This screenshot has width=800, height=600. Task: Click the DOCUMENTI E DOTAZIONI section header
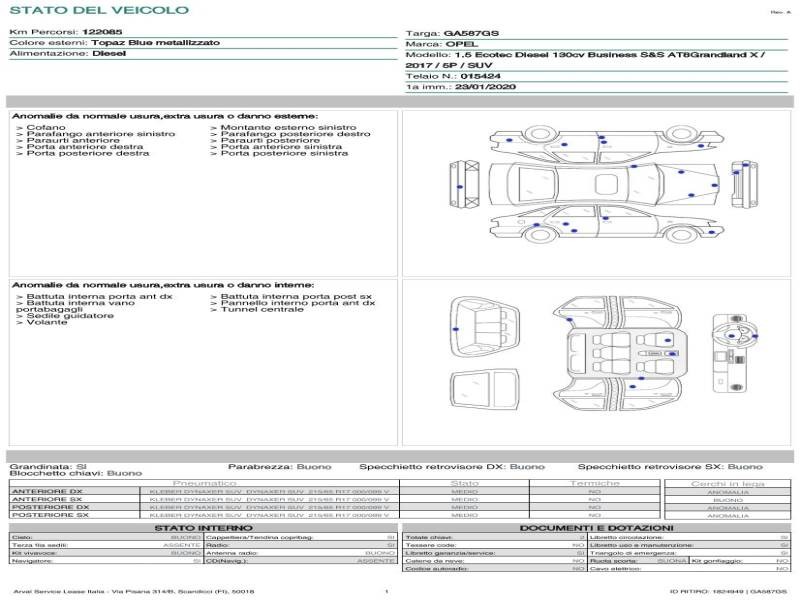tap(596, 528)
